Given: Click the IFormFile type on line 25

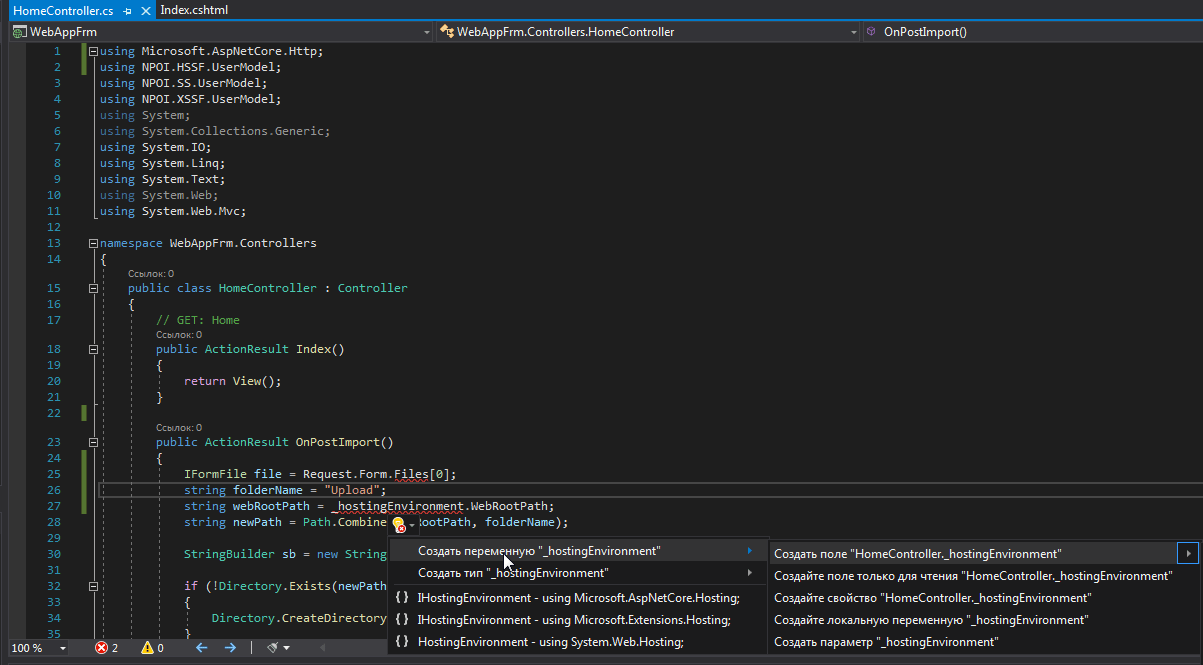Looking at the screenshot, I should pos(215,474).
